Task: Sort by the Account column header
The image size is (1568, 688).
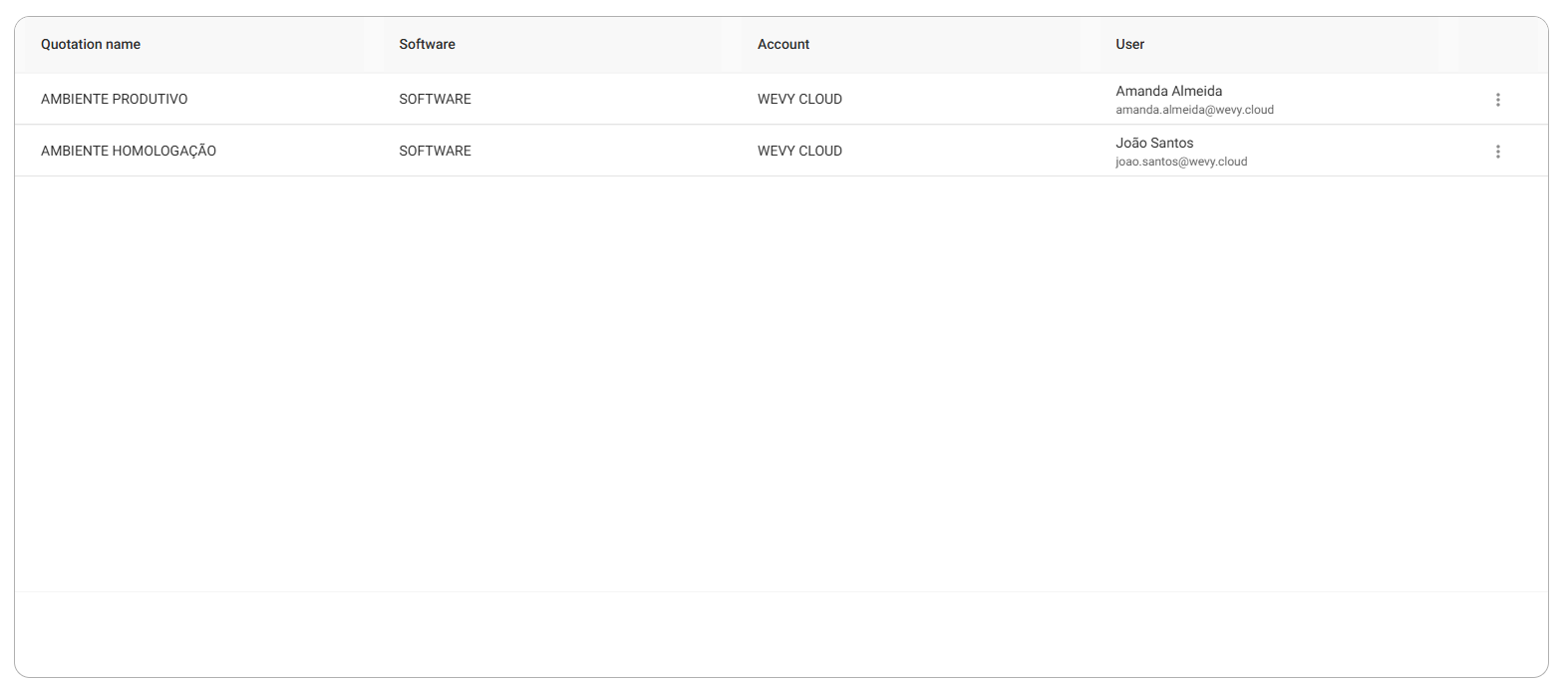Action: pyautogui.click(x=784, y=44)
